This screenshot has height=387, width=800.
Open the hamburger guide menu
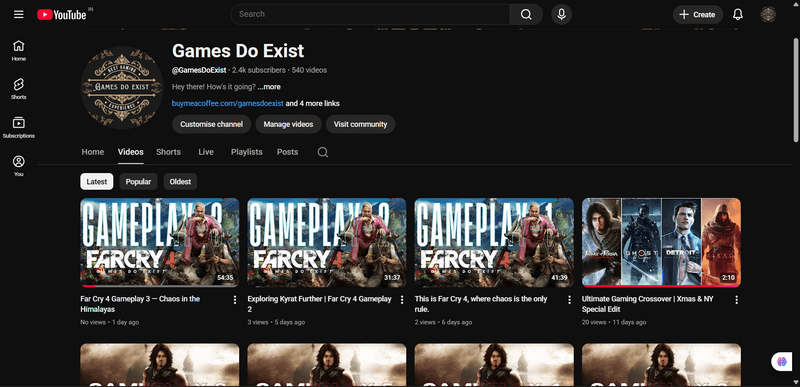tap(19, 14)
